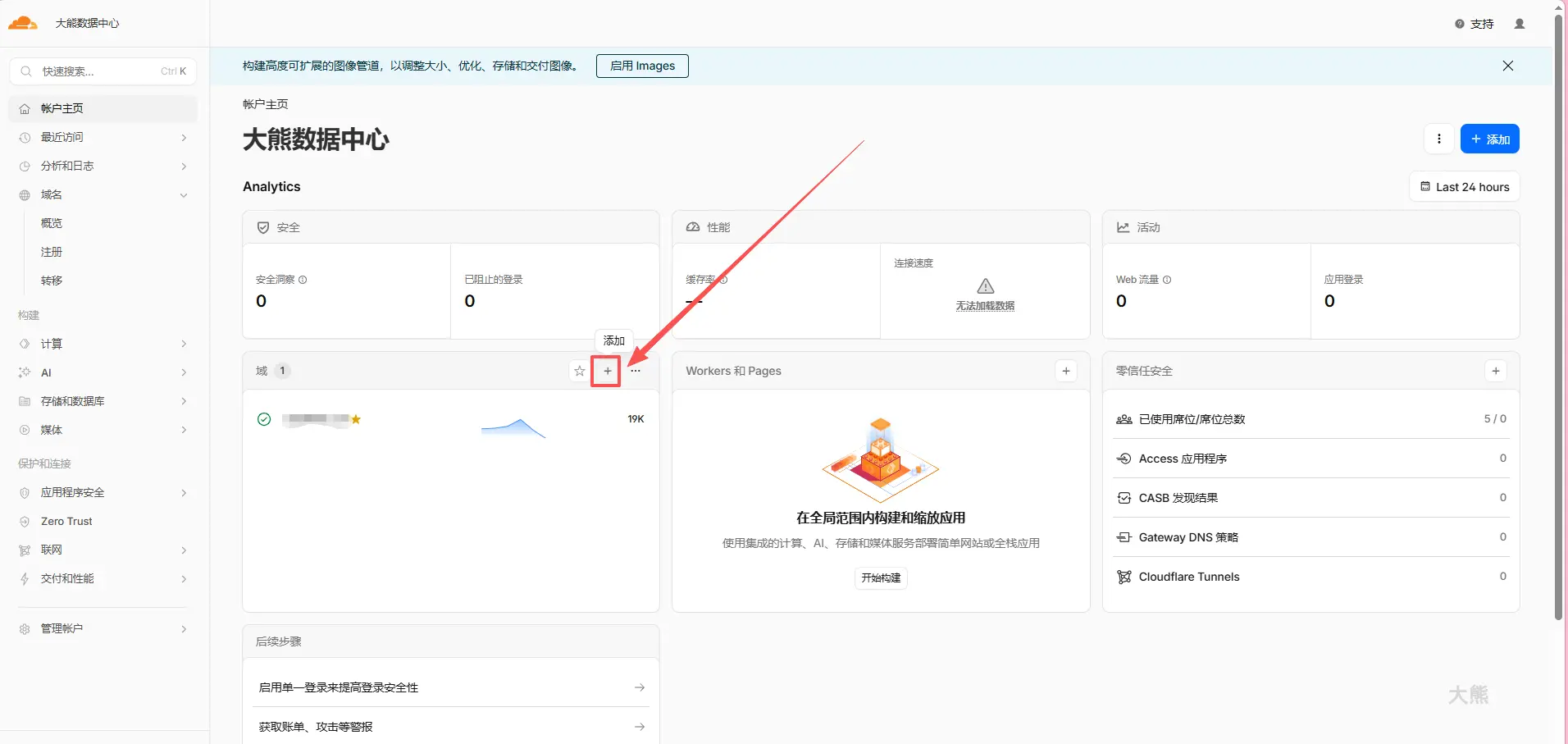Select Zero Trust in the sidebar
Viewport: 1568px width, 744px height.
pos(66,522)
